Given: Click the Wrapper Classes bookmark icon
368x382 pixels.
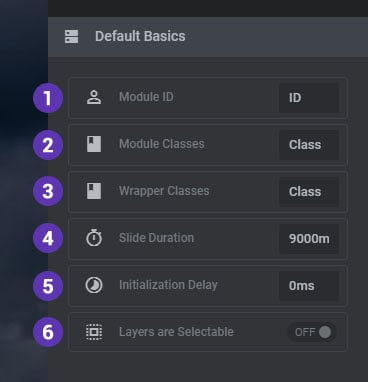Looking at the screenshot, I should (94, 191).
